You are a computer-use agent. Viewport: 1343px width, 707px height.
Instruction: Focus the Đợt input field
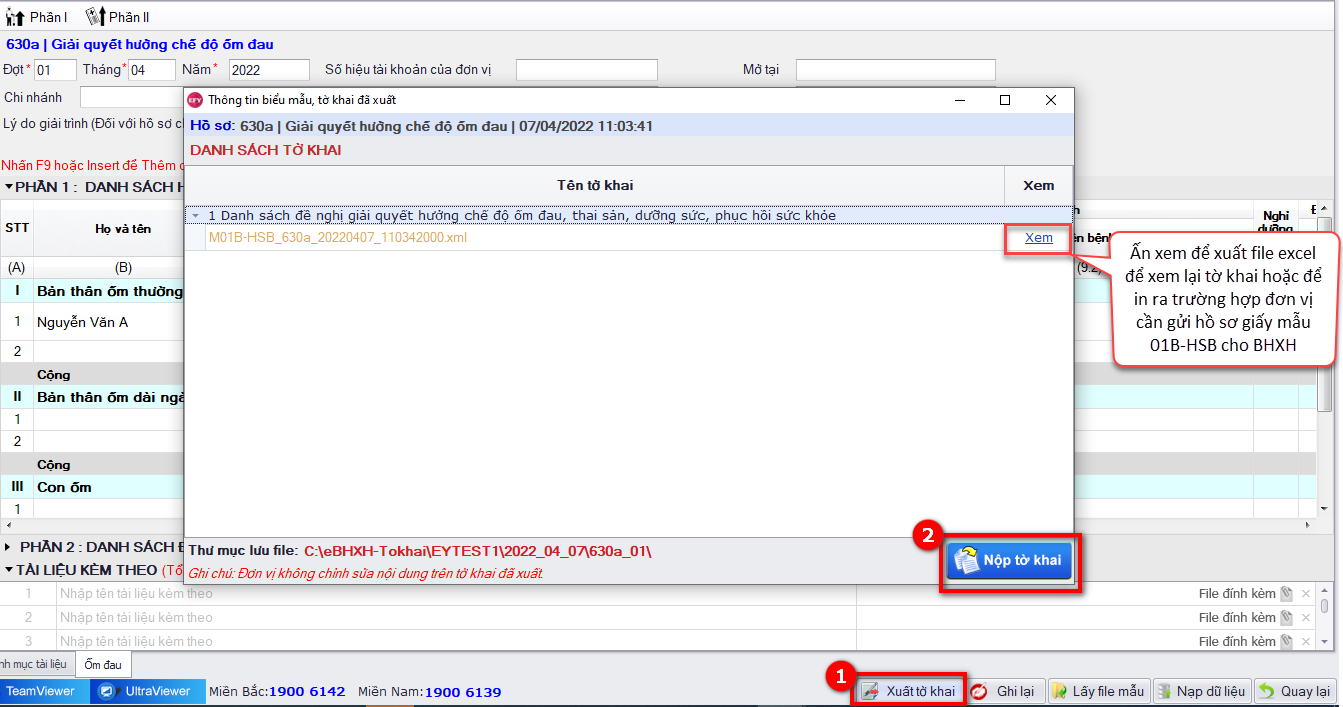point(55,70)
